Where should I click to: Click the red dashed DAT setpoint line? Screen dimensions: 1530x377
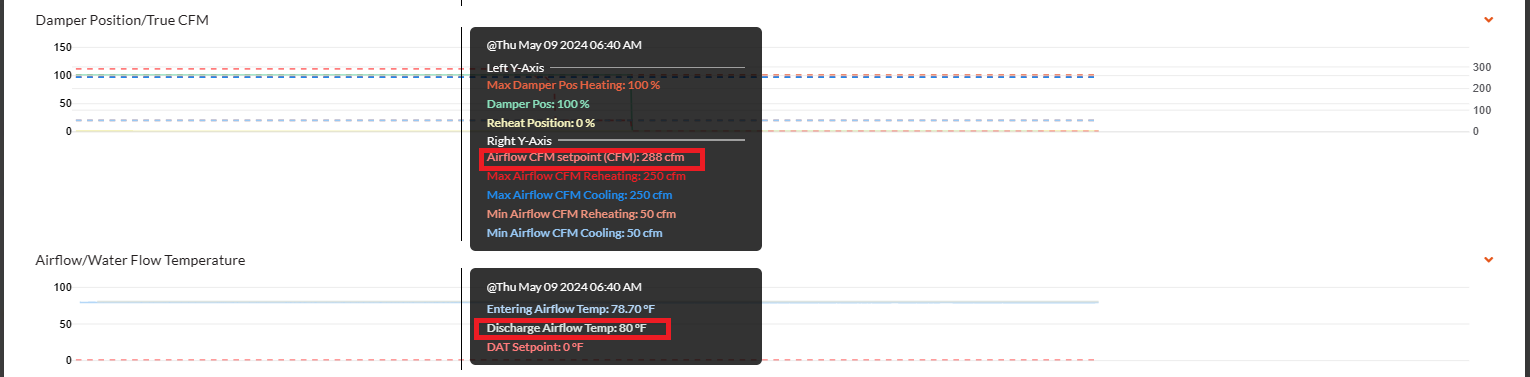coord(280,359)
